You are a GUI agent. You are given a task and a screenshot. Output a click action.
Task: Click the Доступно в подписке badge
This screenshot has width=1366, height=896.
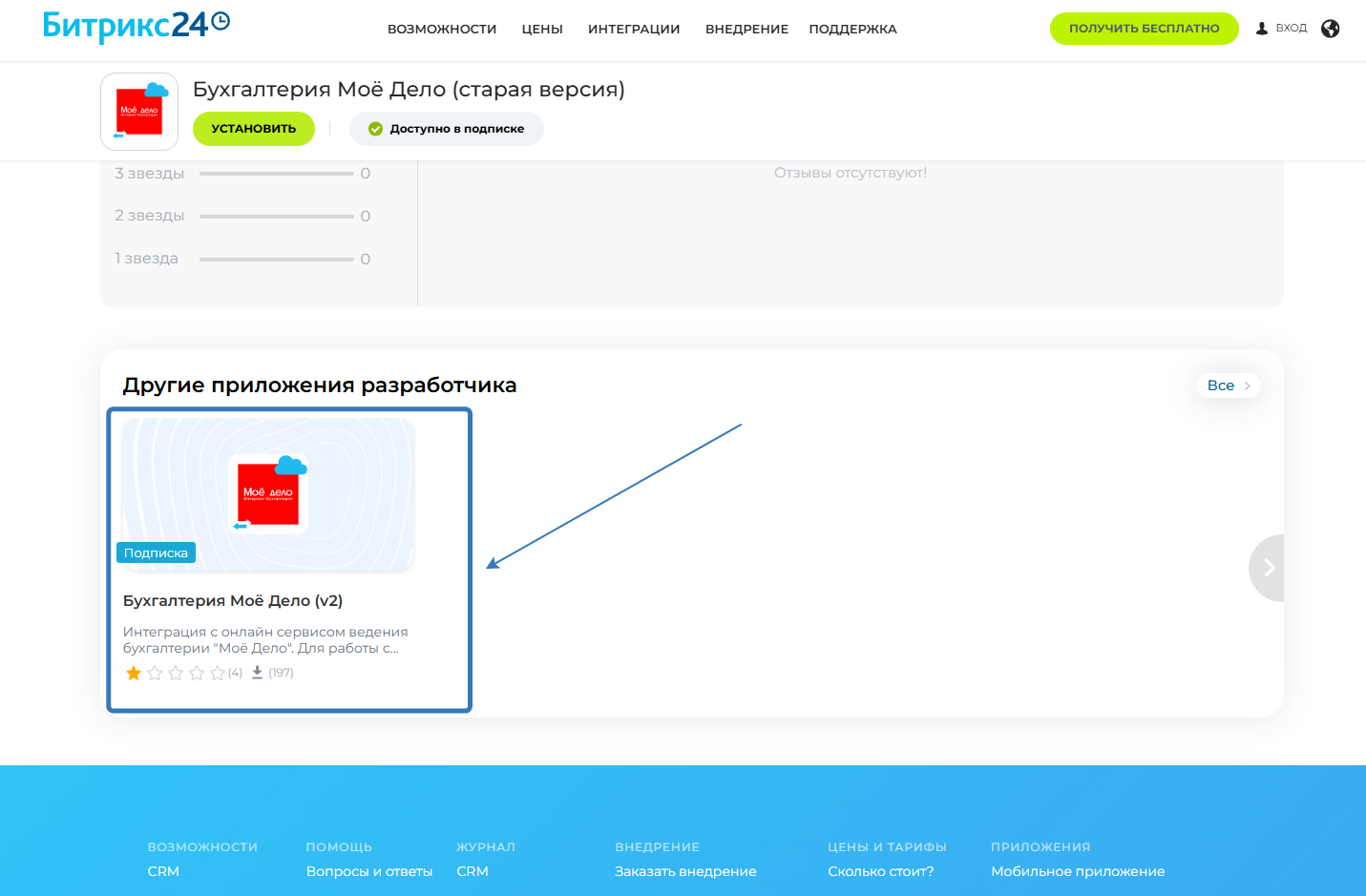point(447,129)
